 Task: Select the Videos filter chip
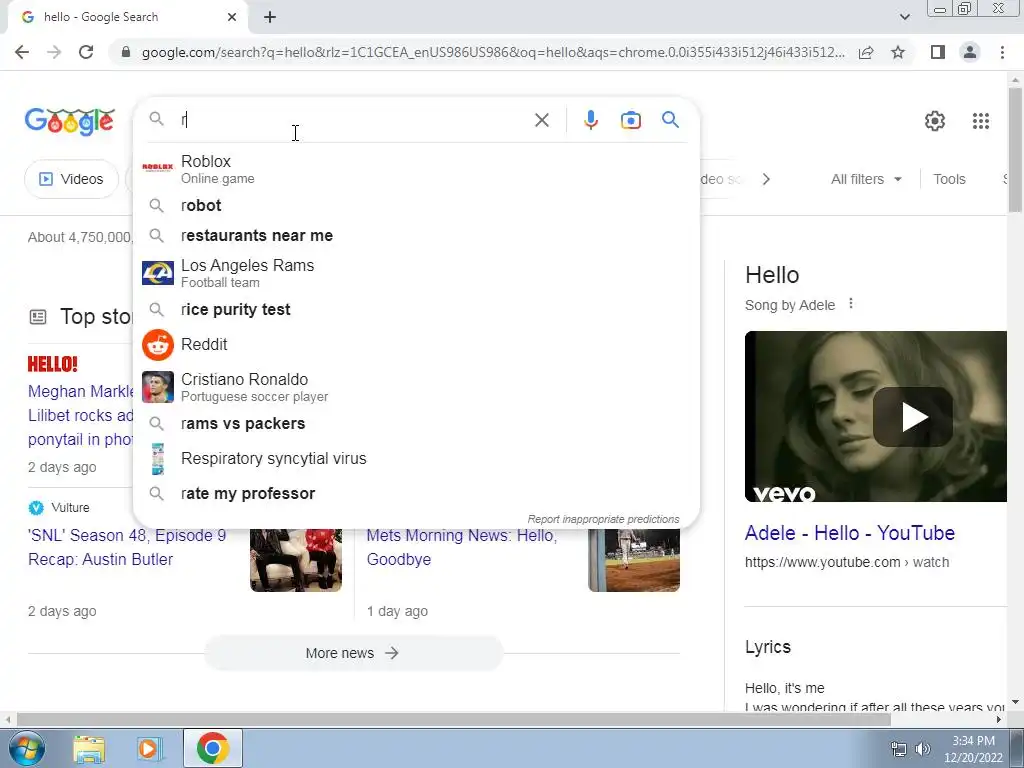71,179
